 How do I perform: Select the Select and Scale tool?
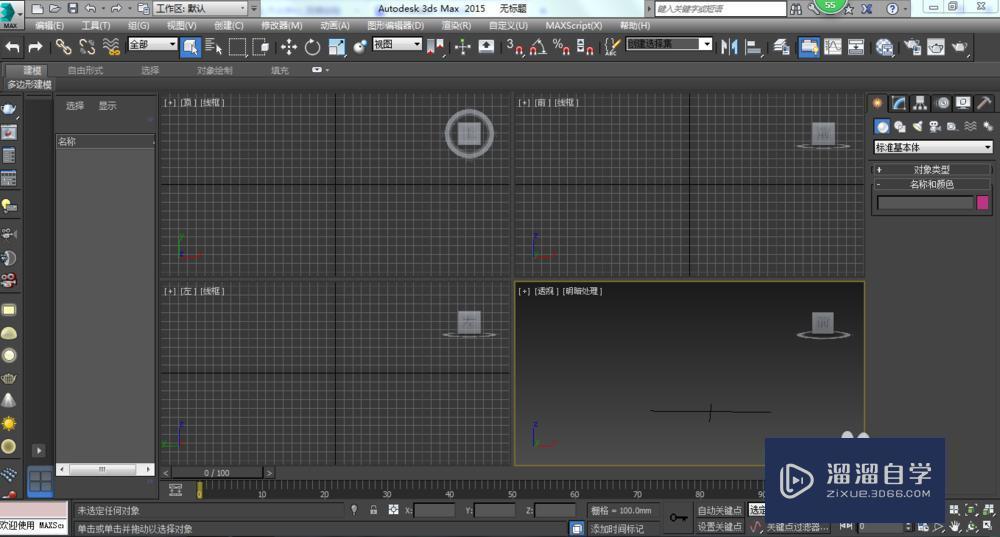point(336,47)
